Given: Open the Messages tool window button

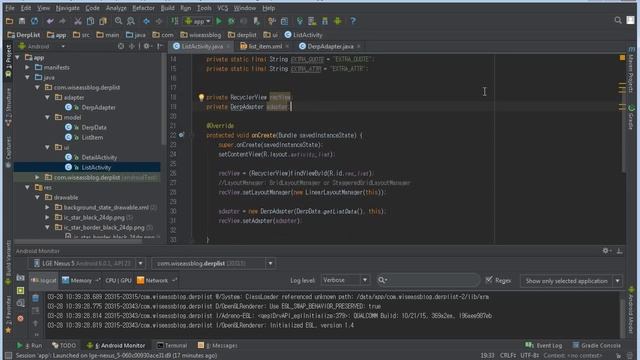Looking at the screenshot, I should coord(218,346).
